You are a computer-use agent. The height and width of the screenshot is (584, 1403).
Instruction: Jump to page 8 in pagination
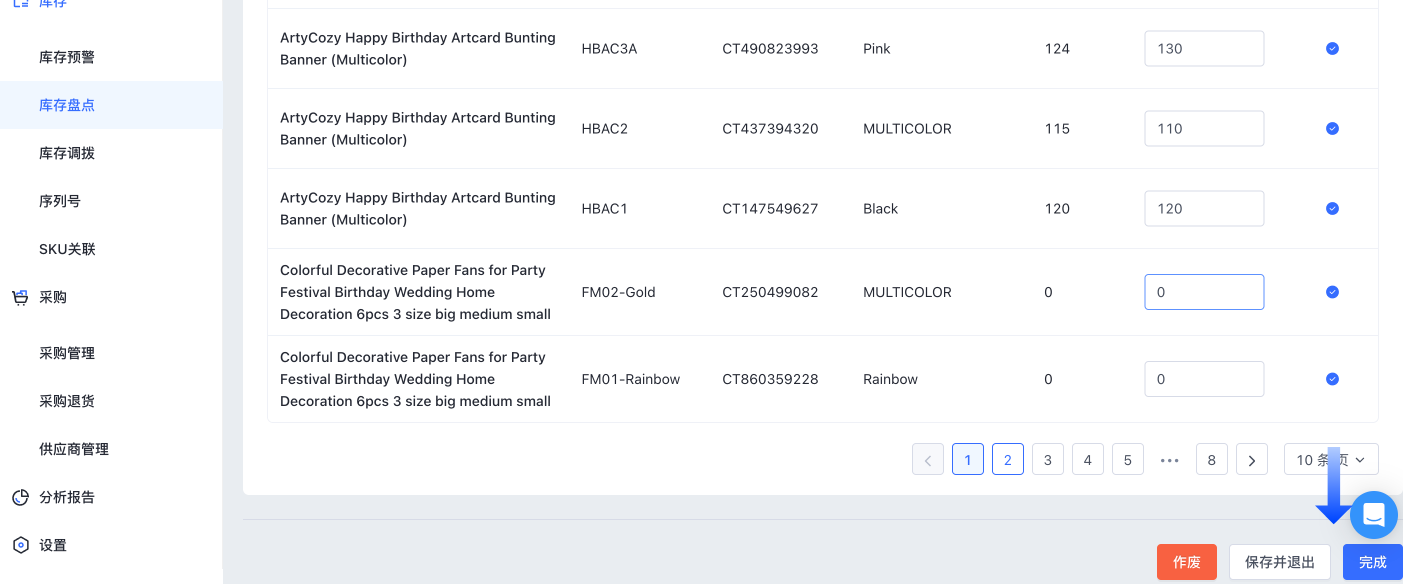(1212, 460)
